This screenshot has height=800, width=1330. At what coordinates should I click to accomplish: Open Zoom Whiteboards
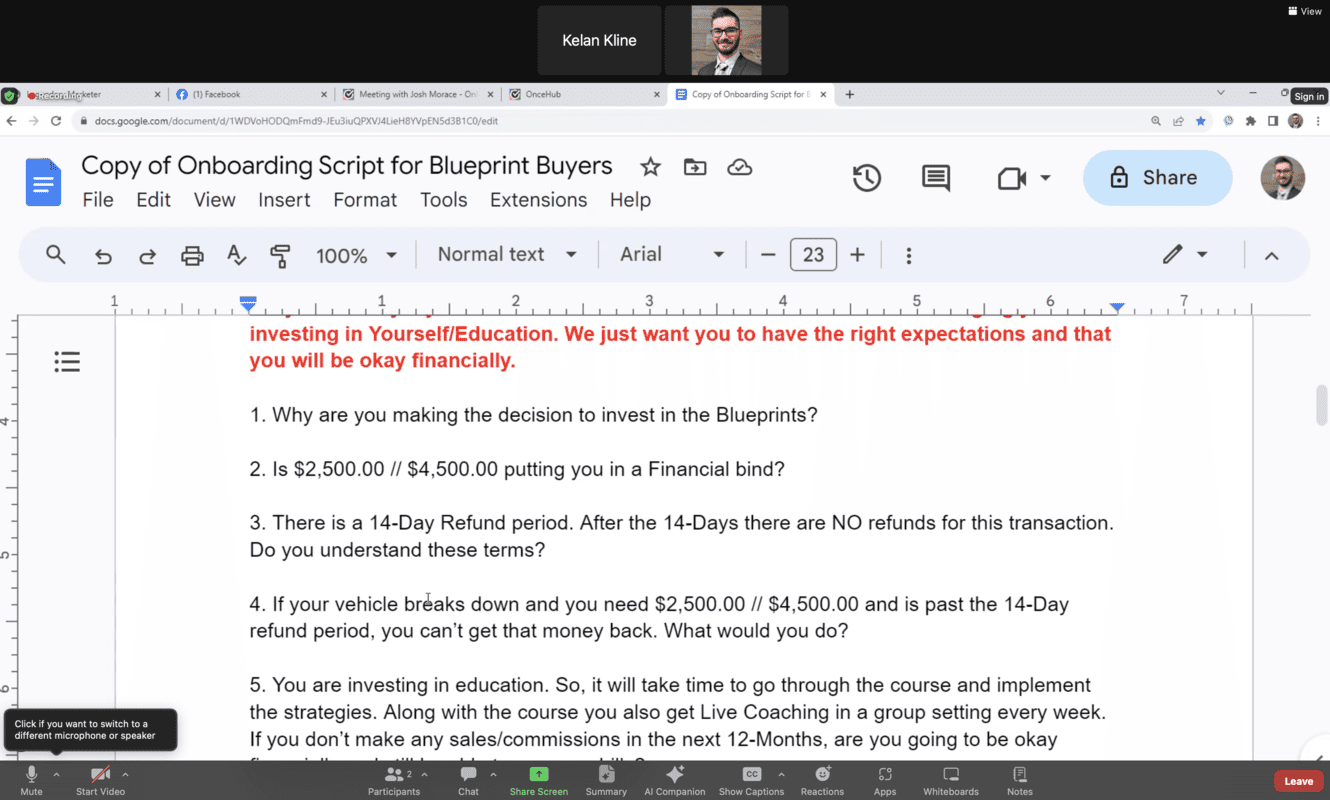pyautogui.click(x=951, y=781)
